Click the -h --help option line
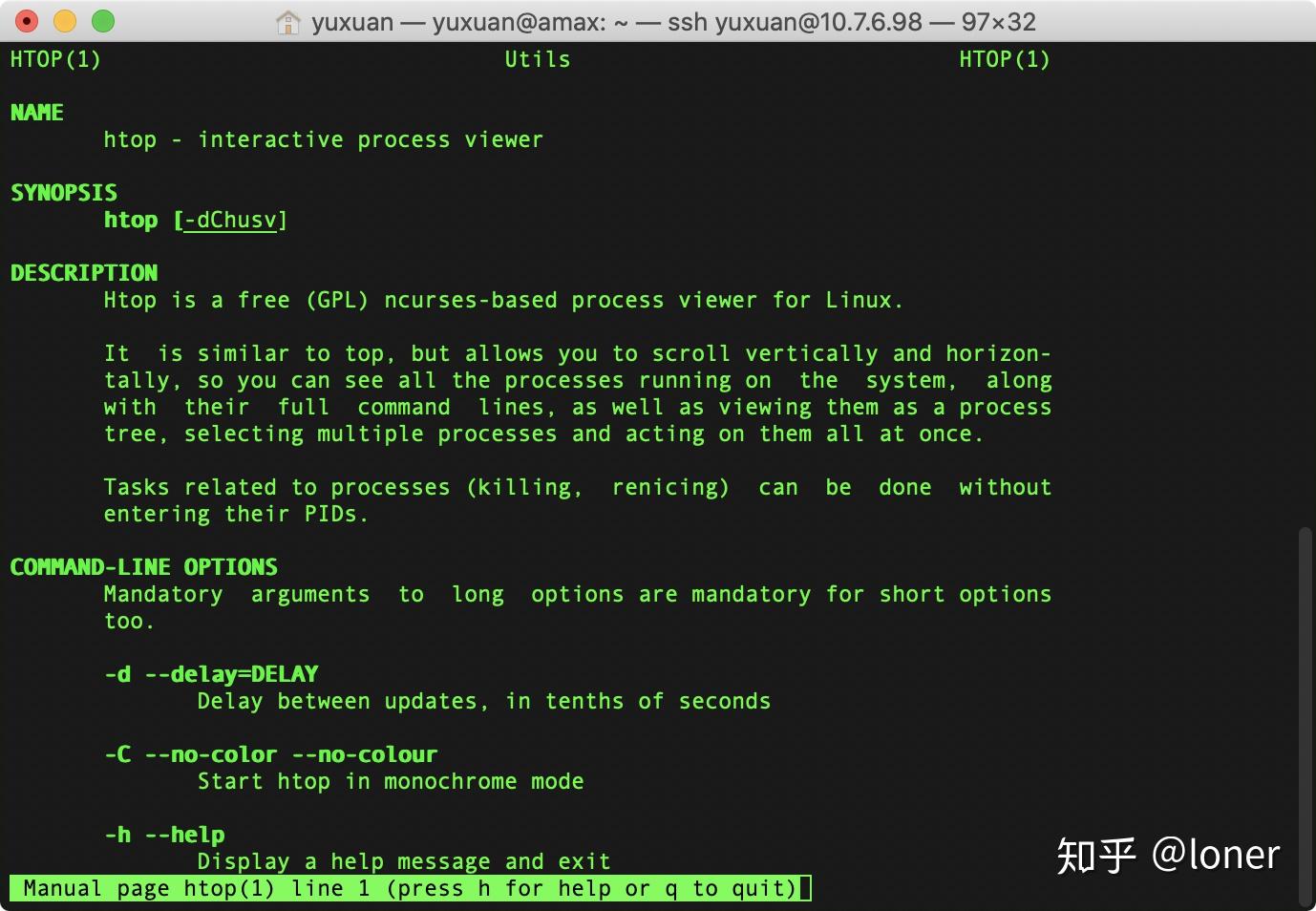This screenshot has height=911, width=1316. 162,834
